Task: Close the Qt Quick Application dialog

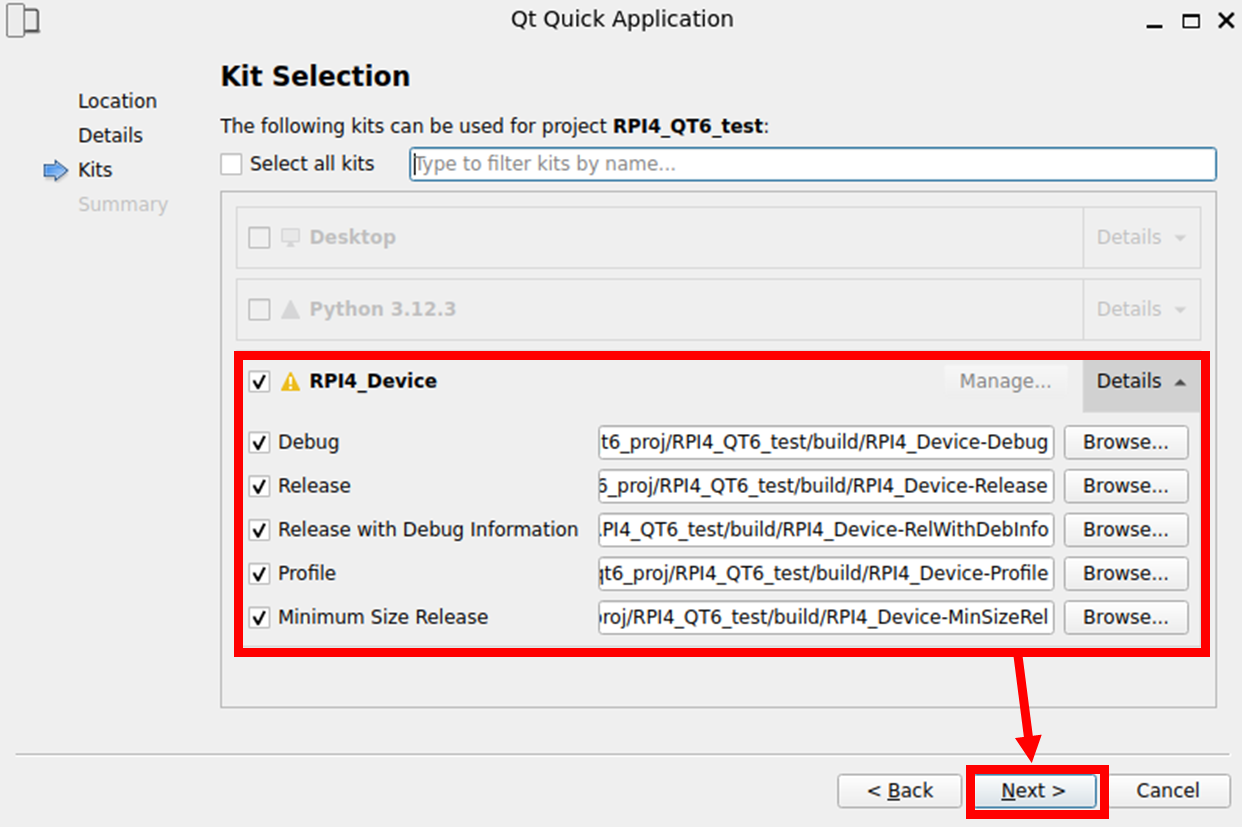Action: (x=1224, y=21)
